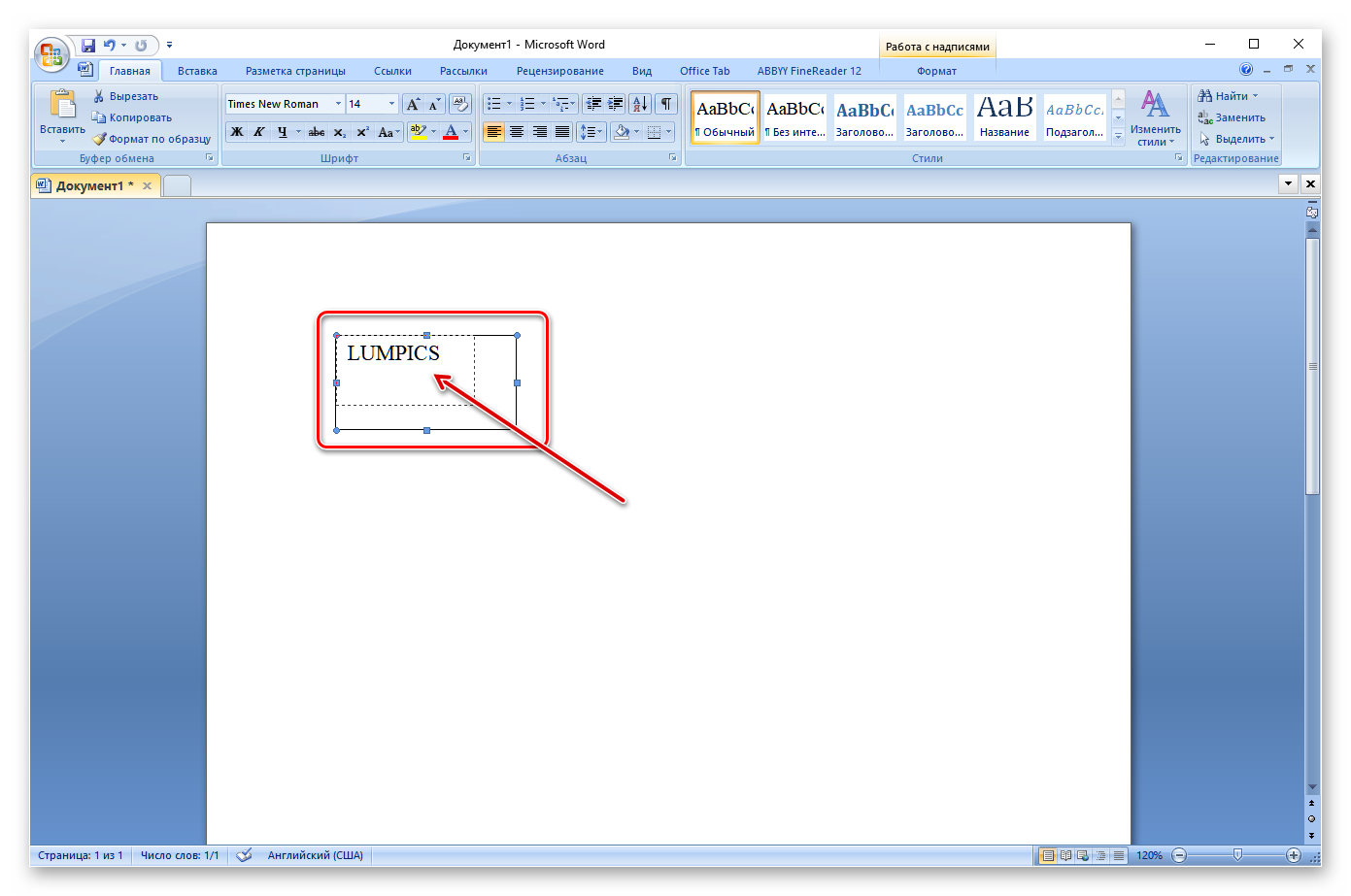Toggle bold formatting (Ж)
This screenshot has height=896, width=1351.
(237, 132)
